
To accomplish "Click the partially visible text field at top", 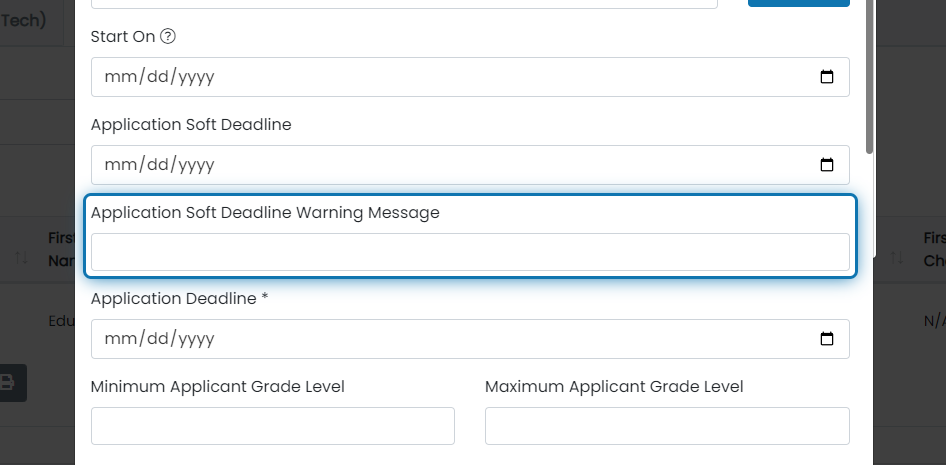I will pos(404,4).
